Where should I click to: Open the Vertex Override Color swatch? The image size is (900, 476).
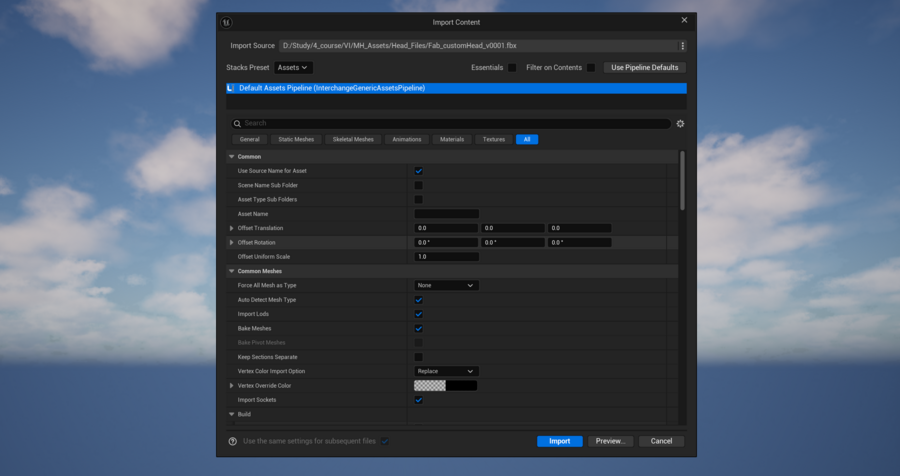click(x=445, y=386)
